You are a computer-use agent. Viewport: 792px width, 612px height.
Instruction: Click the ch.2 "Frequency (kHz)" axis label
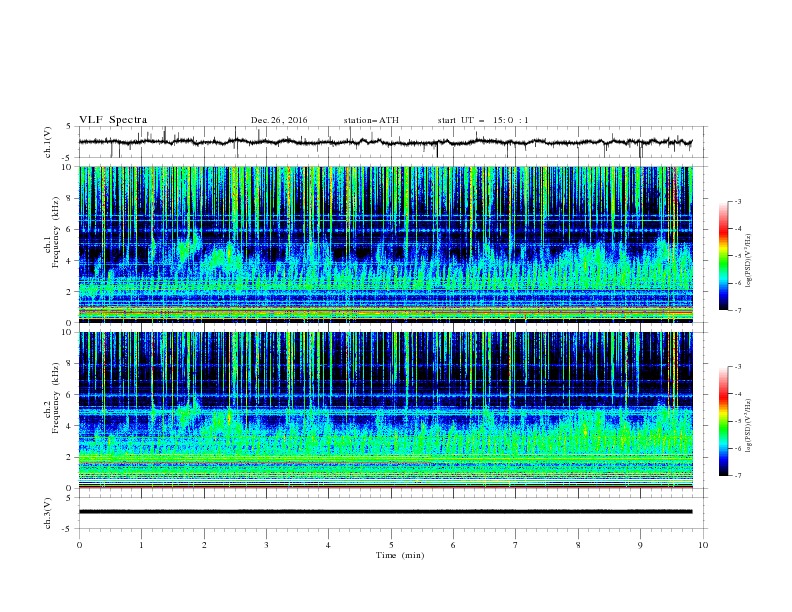(x=56, y=398)
